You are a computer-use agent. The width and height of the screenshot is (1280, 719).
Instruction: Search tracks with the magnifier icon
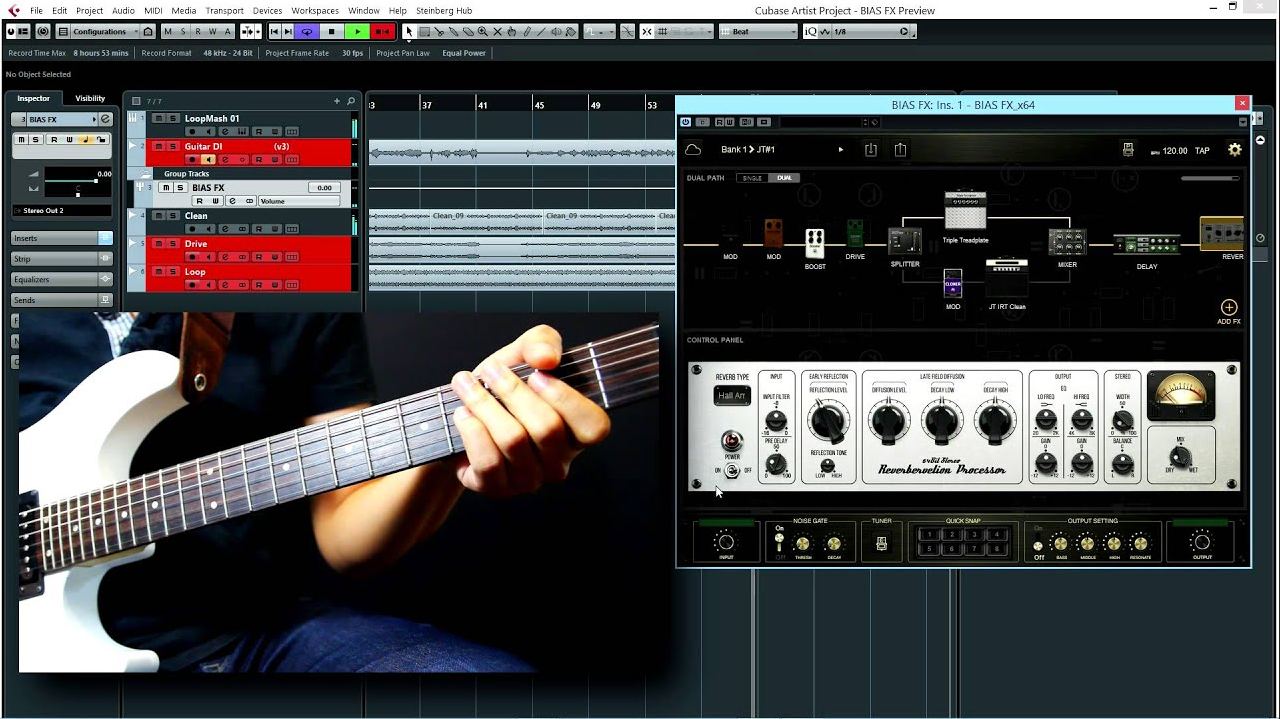coord(351,101)
